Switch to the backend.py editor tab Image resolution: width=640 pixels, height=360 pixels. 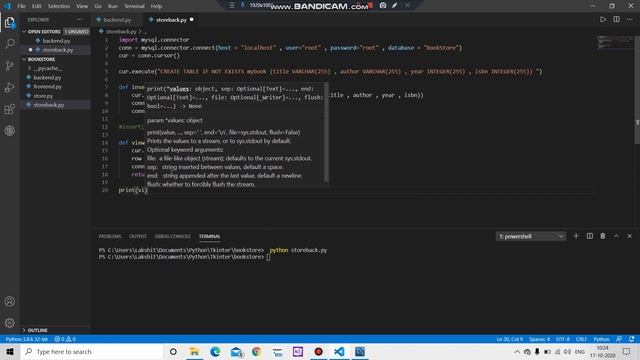[x=116, y=20]
